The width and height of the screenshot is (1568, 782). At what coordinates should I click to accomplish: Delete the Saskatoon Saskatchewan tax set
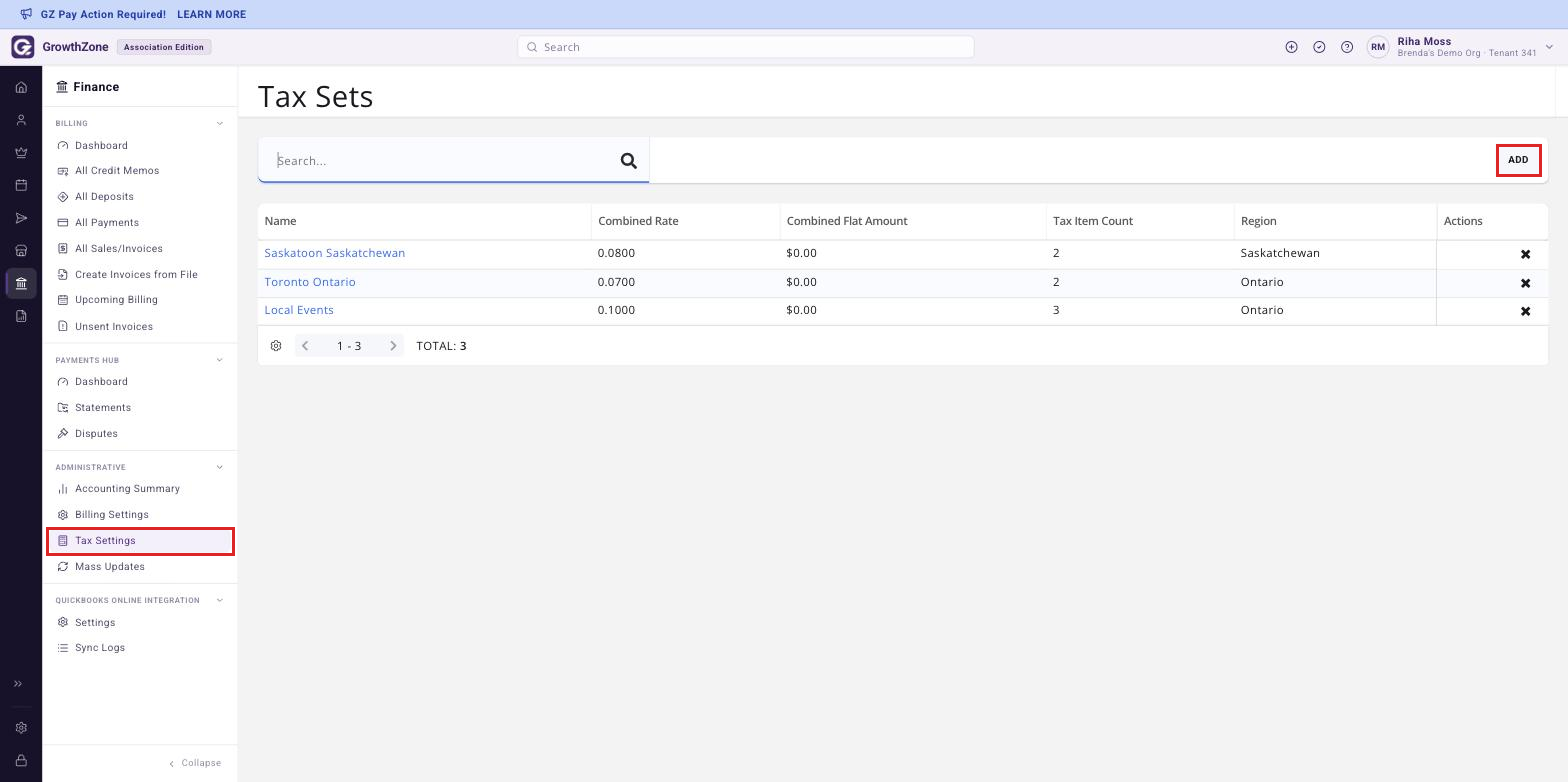(x=1525, y=254)
